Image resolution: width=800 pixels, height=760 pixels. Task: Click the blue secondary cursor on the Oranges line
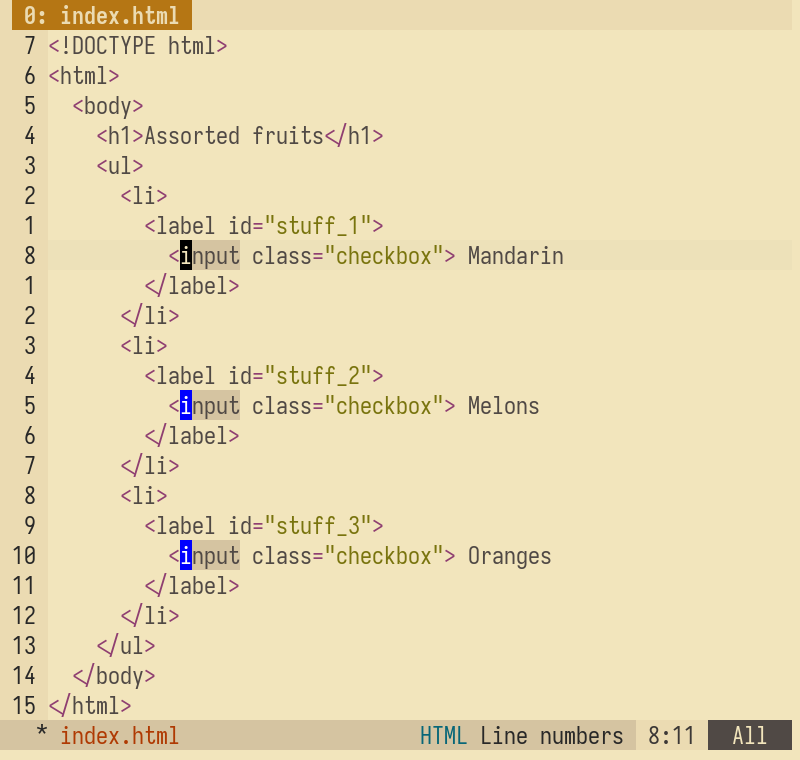click(186, 556)
